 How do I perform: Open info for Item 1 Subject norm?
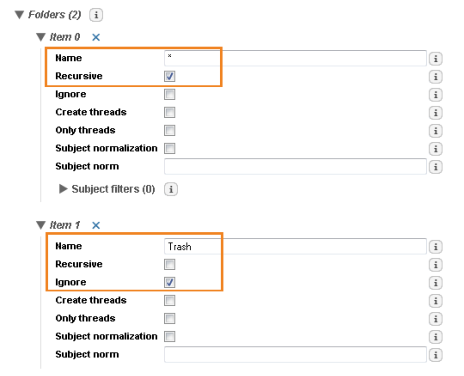tap(435, 355)
